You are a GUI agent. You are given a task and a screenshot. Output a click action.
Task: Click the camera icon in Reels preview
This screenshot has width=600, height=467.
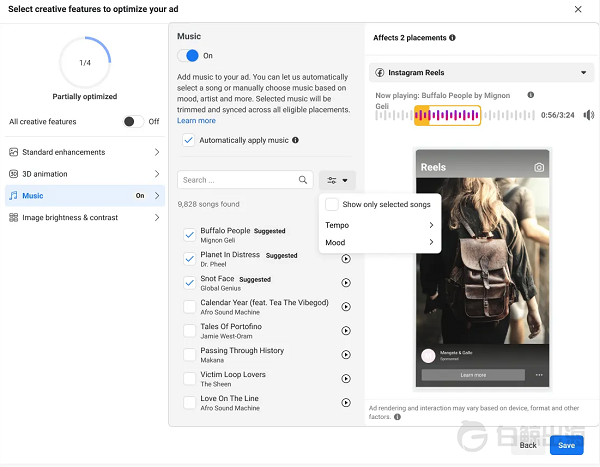click(539, 167)
